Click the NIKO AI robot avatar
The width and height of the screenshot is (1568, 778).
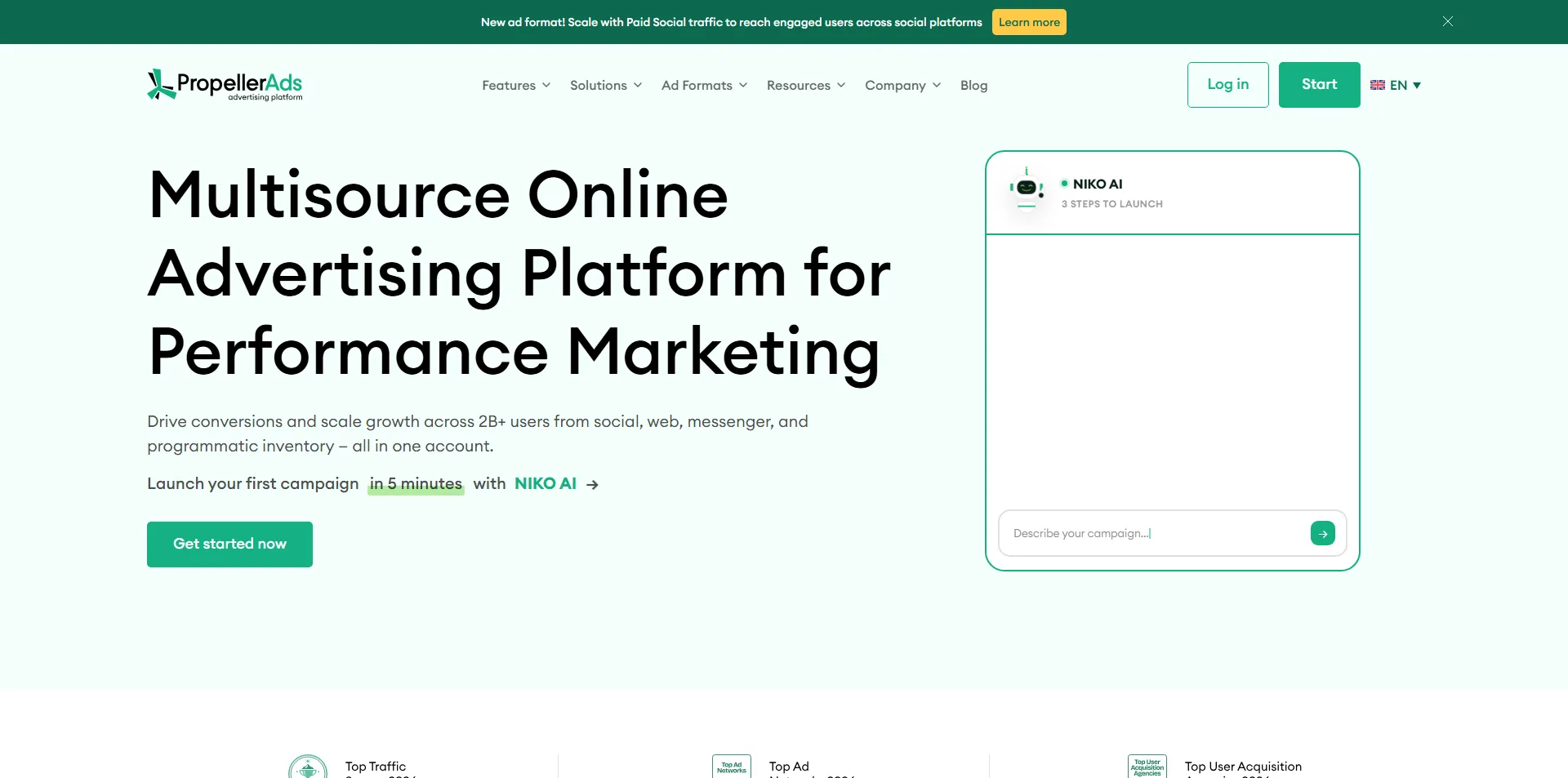tap(1027, 189)
